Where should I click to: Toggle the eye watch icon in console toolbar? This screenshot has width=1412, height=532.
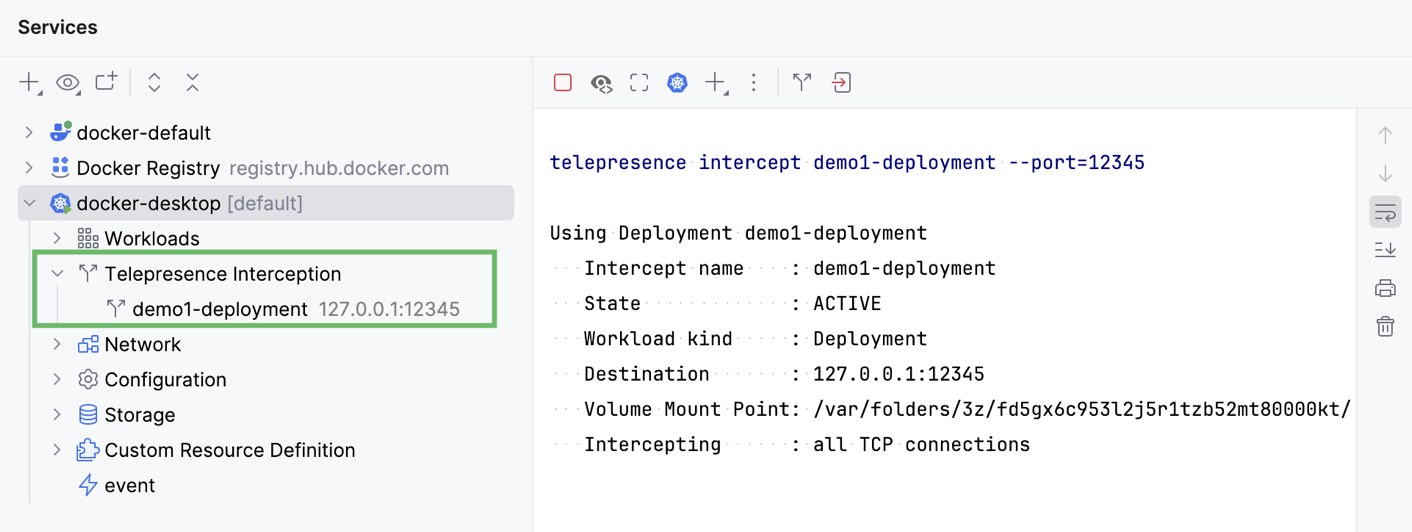click(601, 83)
